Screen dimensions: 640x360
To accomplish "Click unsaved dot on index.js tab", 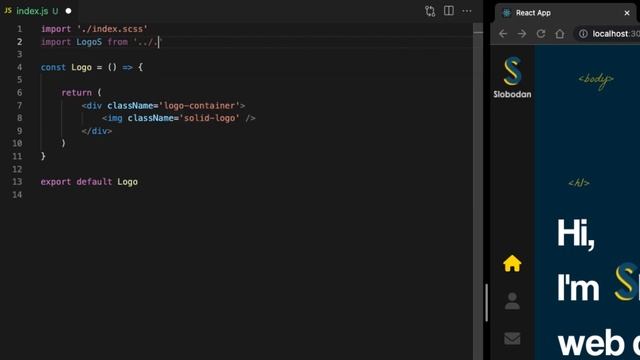I will [68, 11].
